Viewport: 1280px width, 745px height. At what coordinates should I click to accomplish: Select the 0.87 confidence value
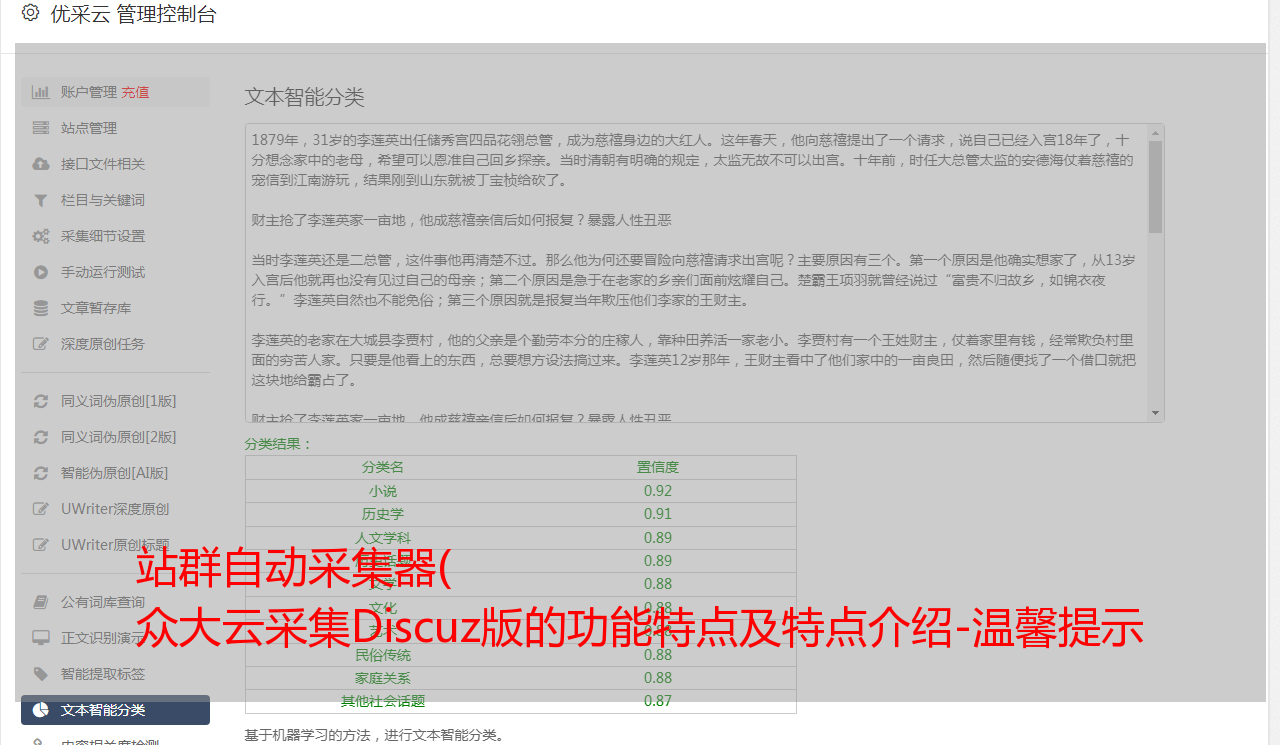tap(658, 701)
